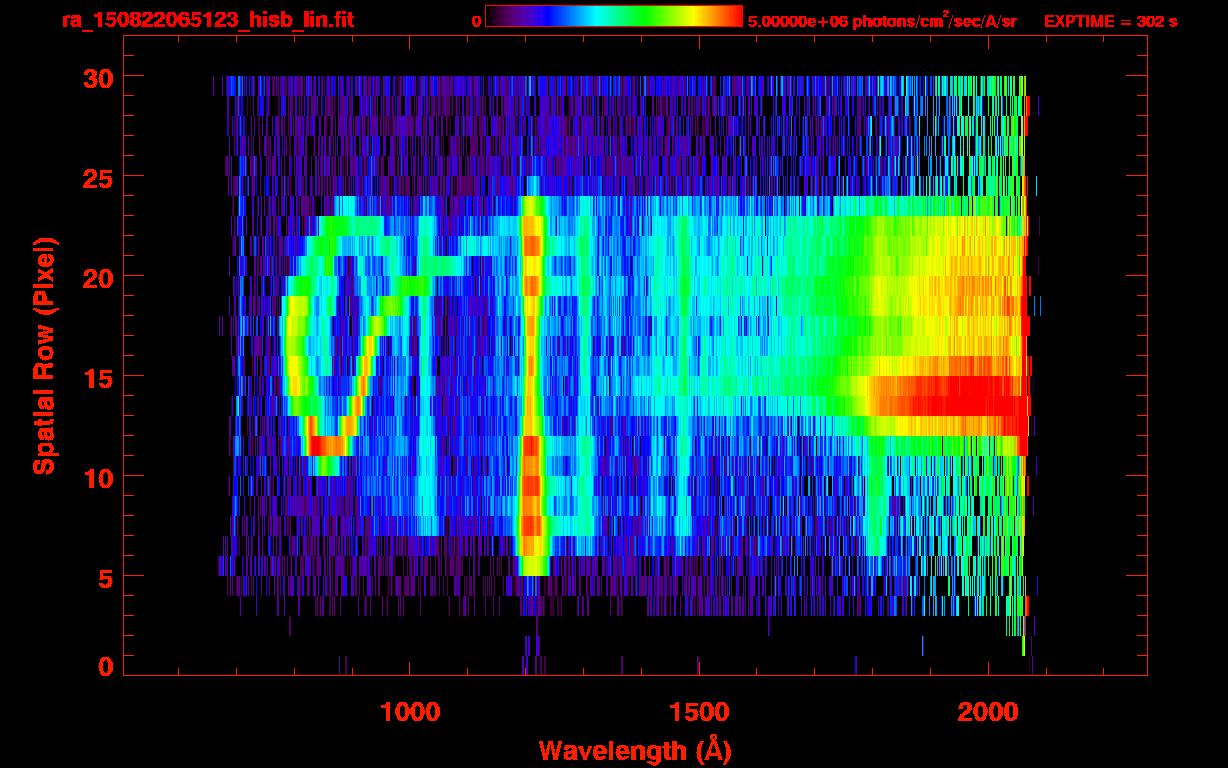Click the colorbar maximum value 5.00000e+06 photons/cm²/sec/Å/sr
Viewport: 1228px width, 768px height.
[882, 20]
